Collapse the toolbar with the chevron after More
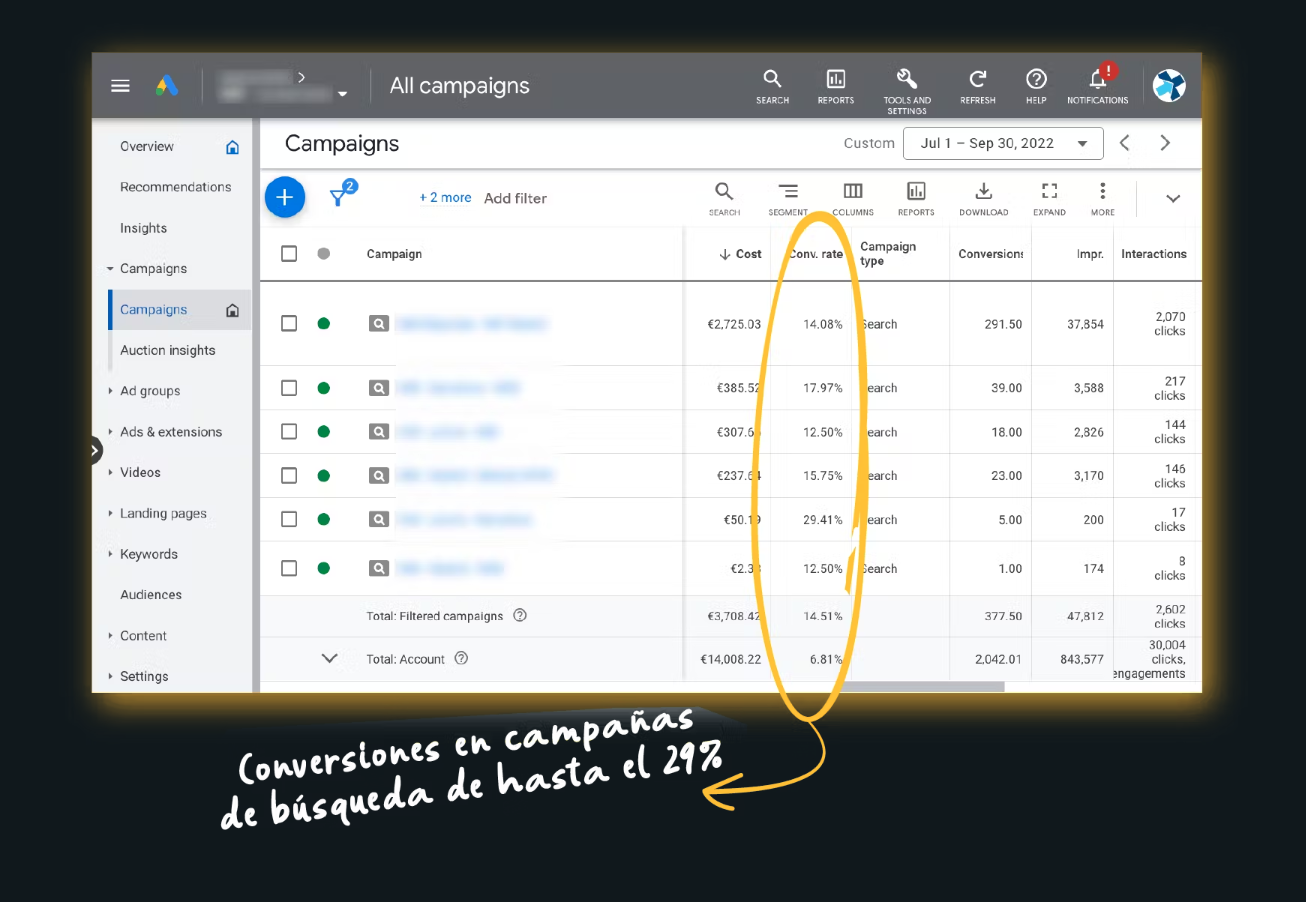The image size is (1306, 902). [x=1173, y=198]
